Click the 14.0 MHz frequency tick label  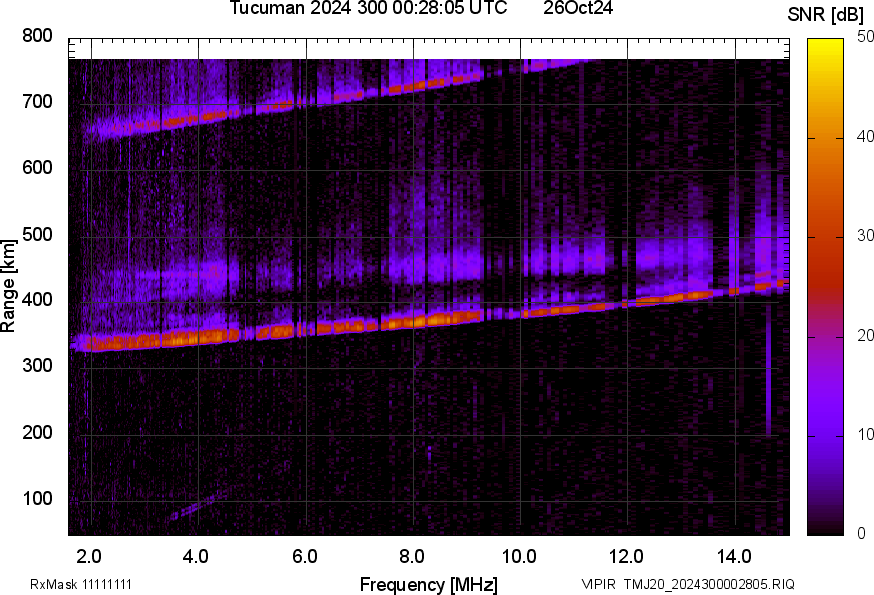tap(734, 556)
